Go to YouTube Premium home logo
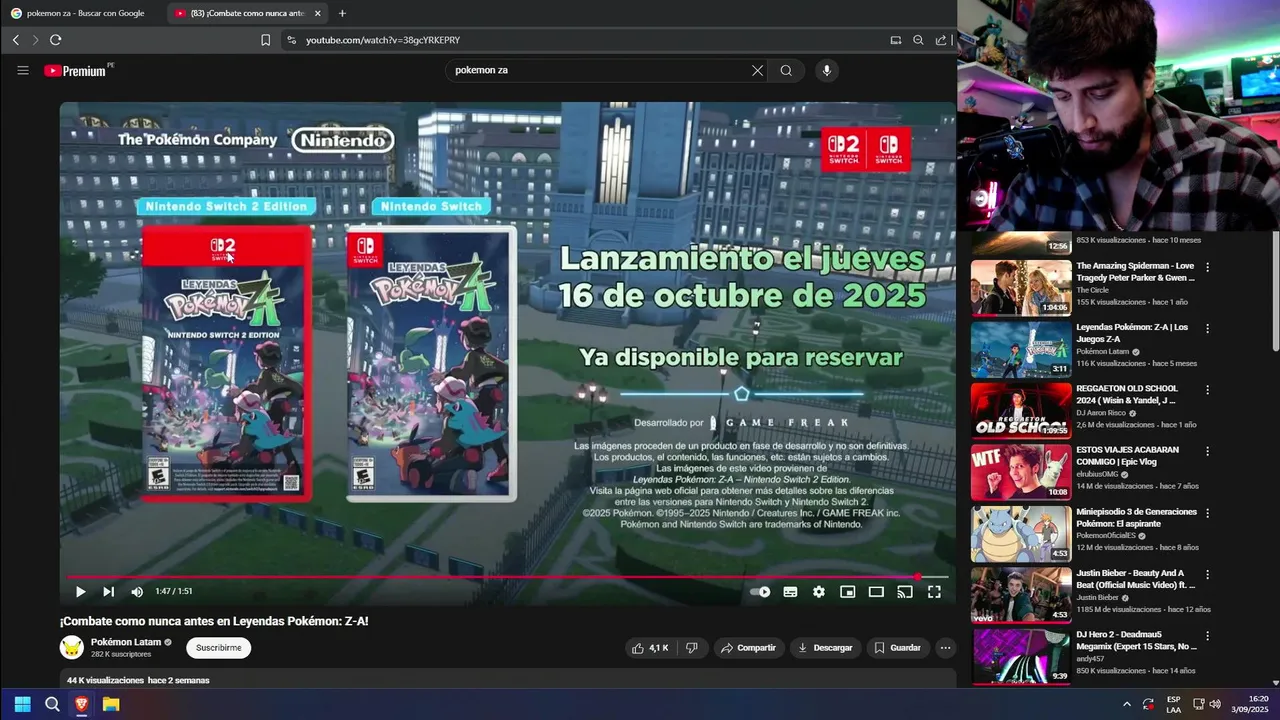1280x720 pixels. pos(77,70)
